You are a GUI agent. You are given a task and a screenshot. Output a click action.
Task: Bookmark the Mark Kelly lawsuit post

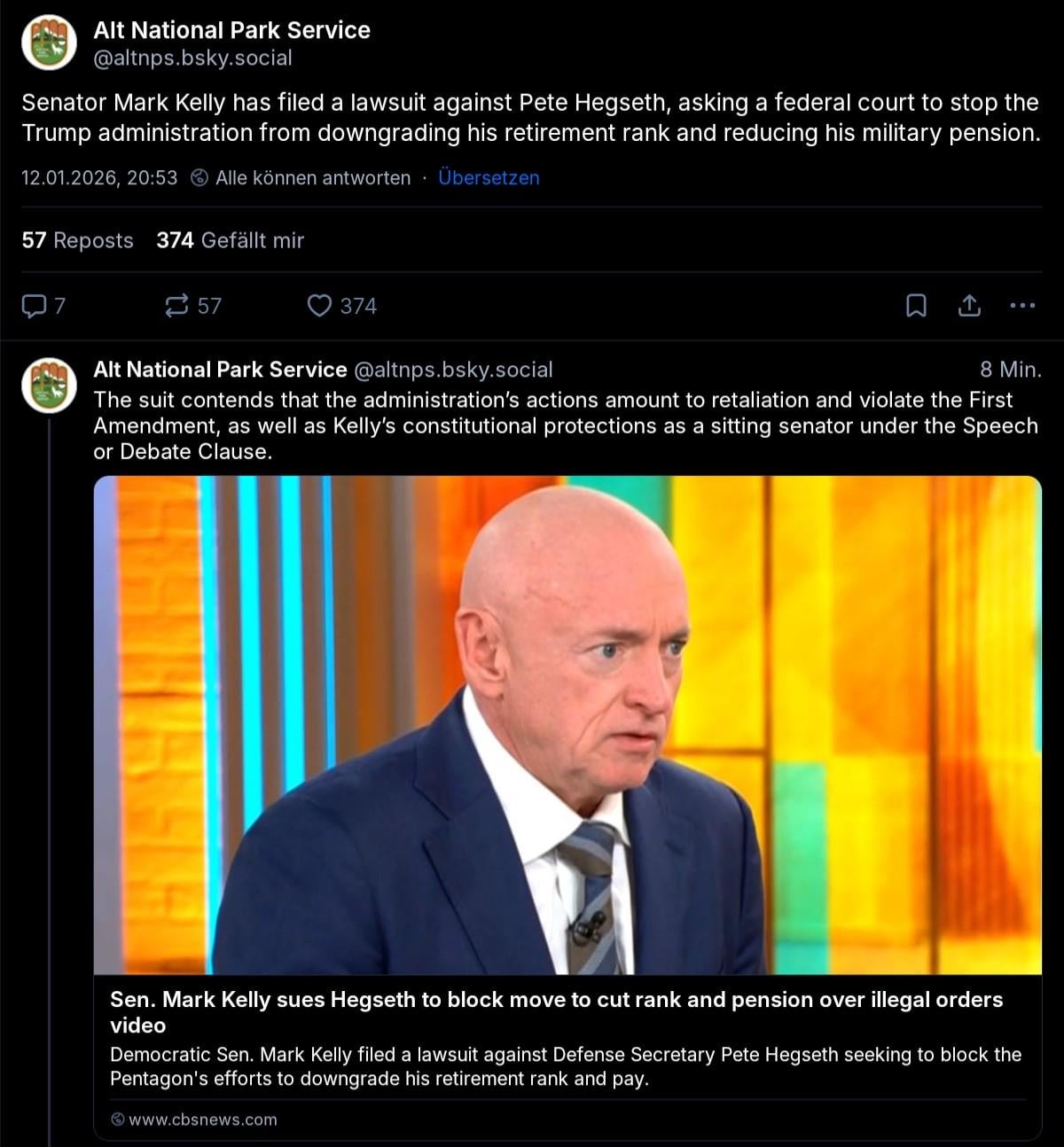(x=916, y=306)
